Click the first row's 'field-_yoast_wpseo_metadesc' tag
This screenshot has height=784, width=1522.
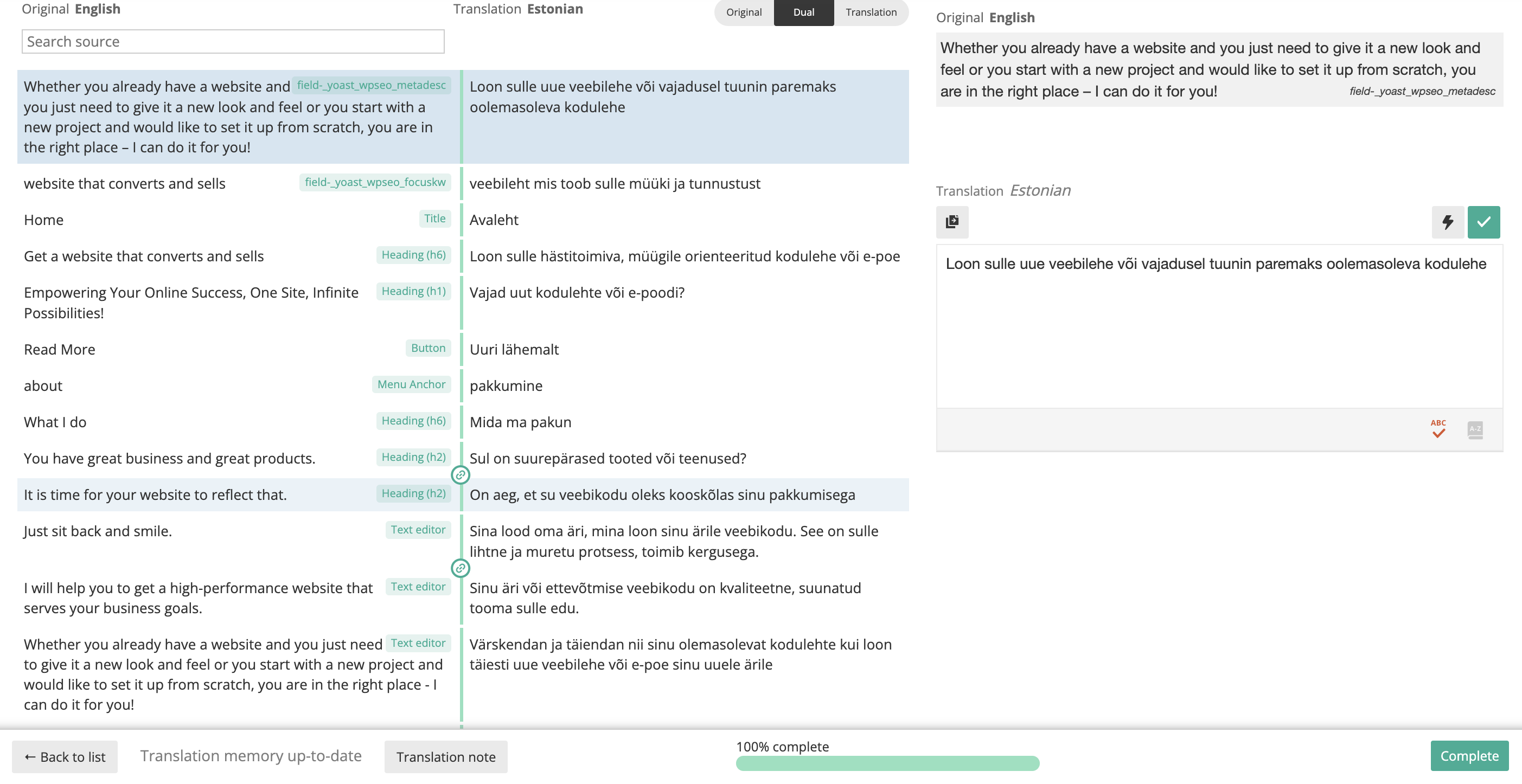pyautogui.click(x=371, y=85)
